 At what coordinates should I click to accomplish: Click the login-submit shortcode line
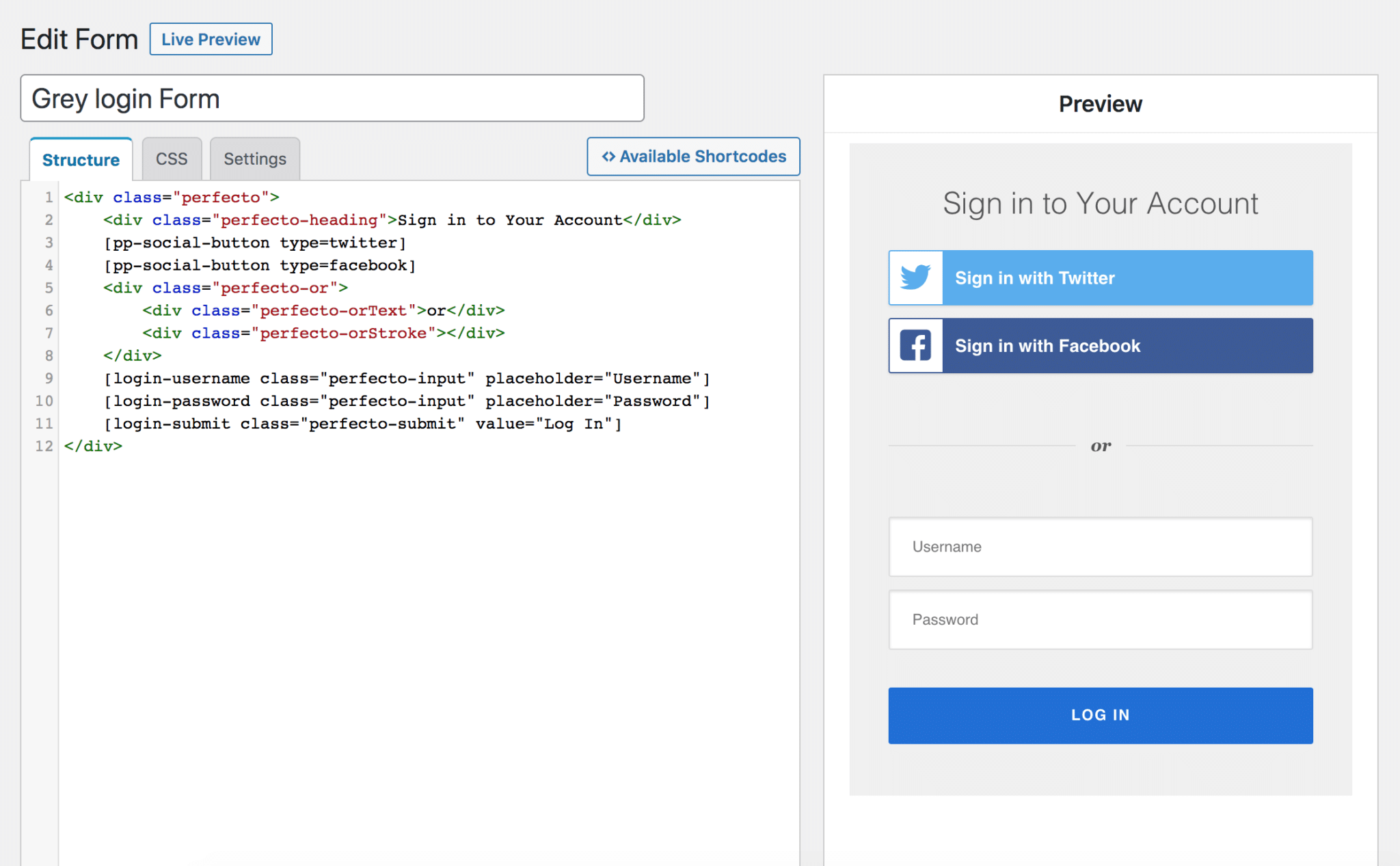[x=363, y=424]
